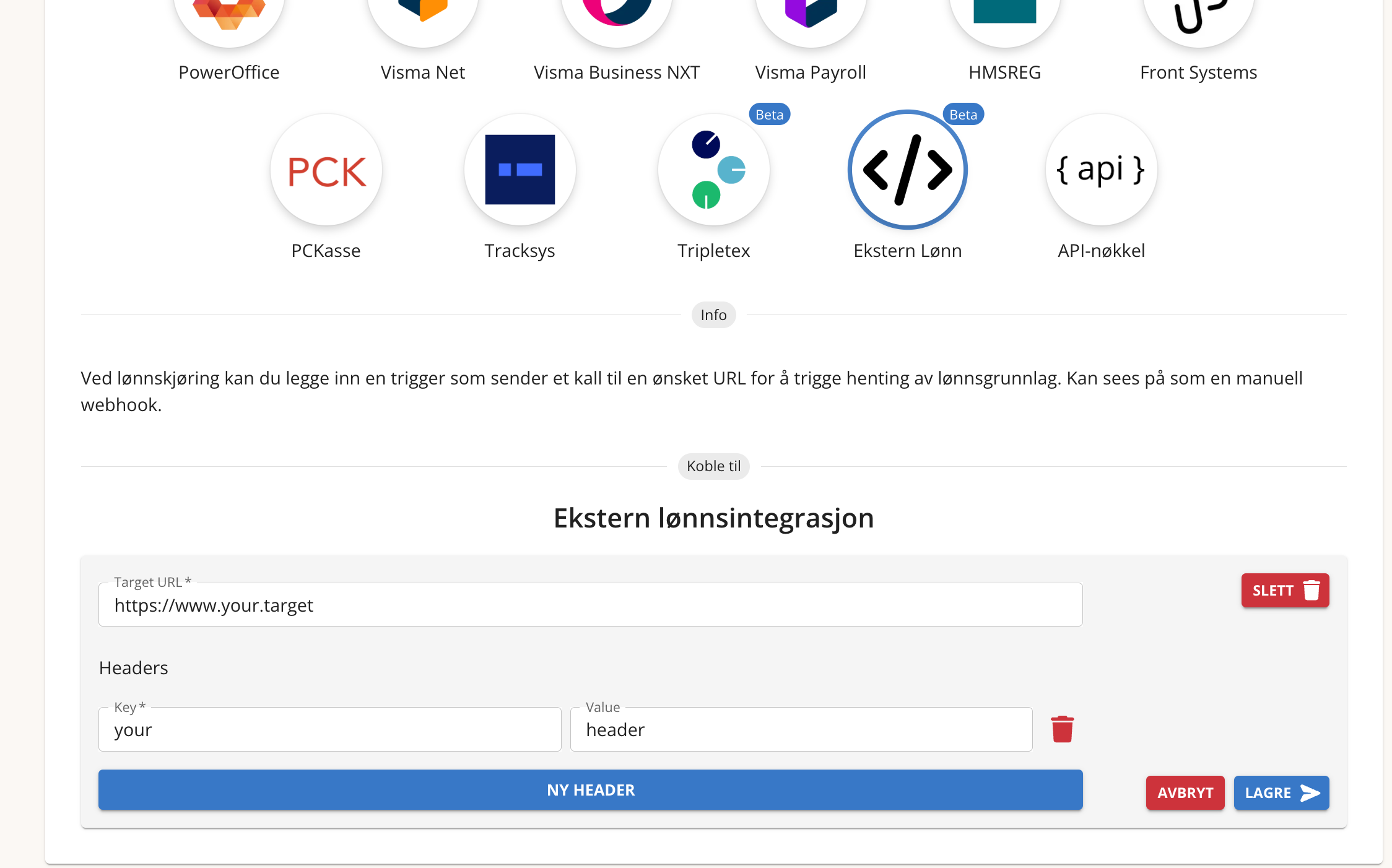The image size is (1392, 868).
Task: Click the Koble til section label
Action: [x=713, y=466]
